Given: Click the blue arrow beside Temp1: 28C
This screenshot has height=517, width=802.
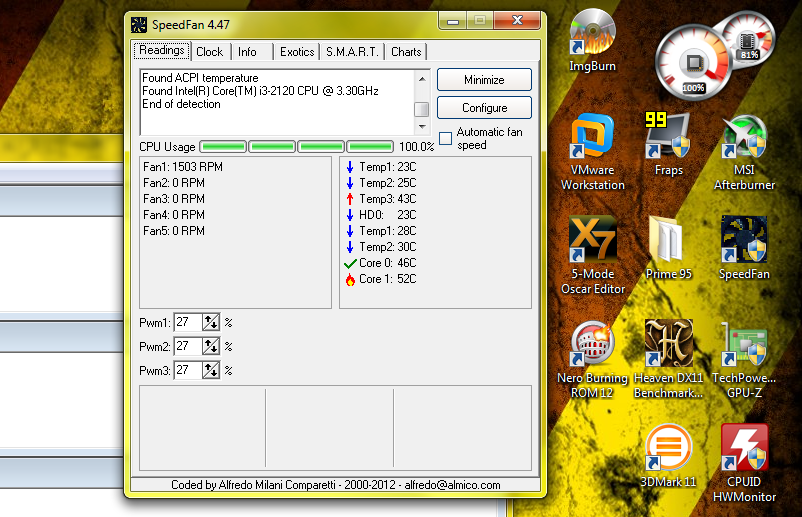Looking at the screenshot, I should pos(350,231).
